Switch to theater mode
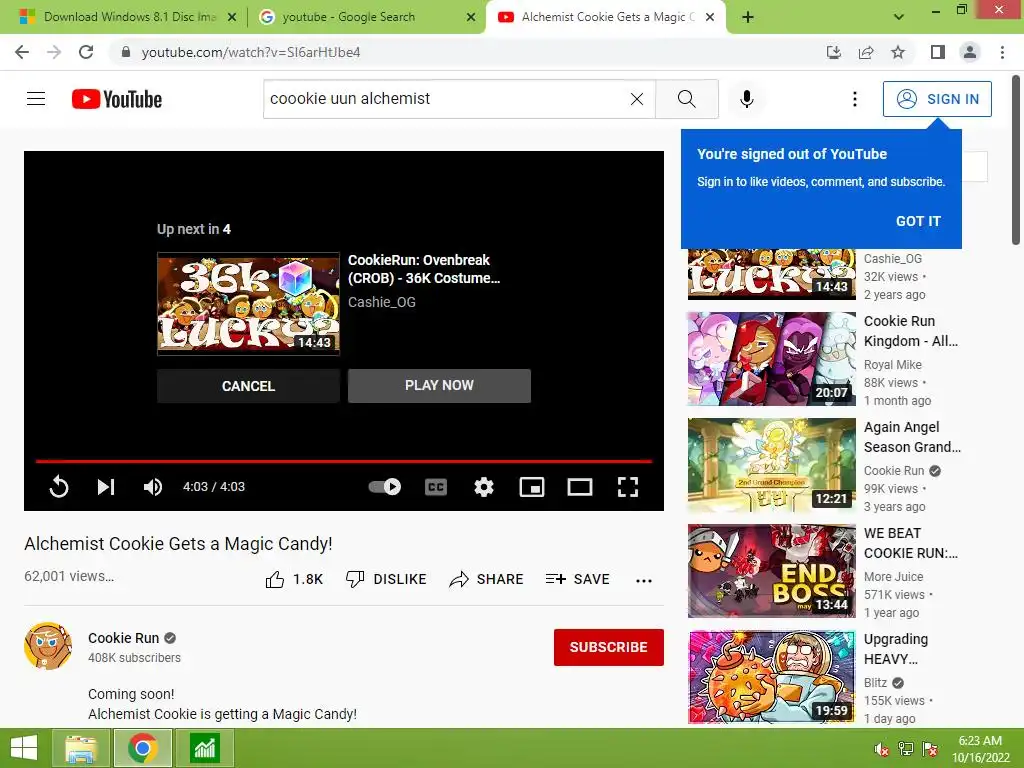The height and width of the screenshot is (768, 1024). [580, 487]
